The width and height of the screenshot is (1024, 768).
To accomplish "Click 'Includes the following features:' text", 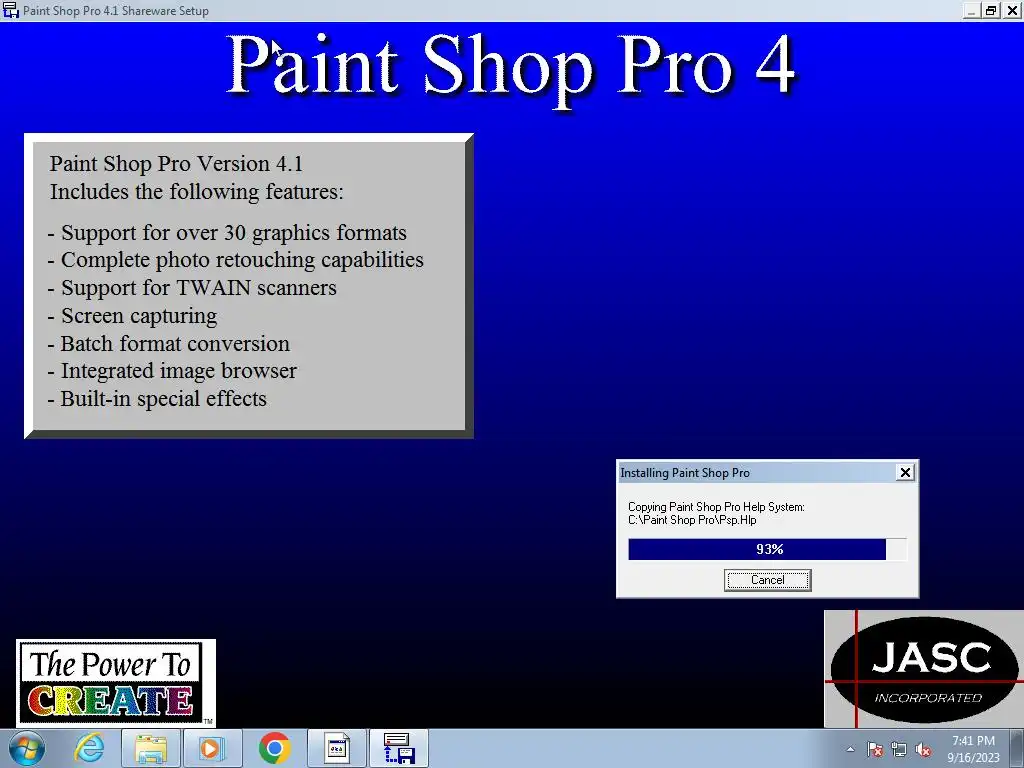I will 197,192.
